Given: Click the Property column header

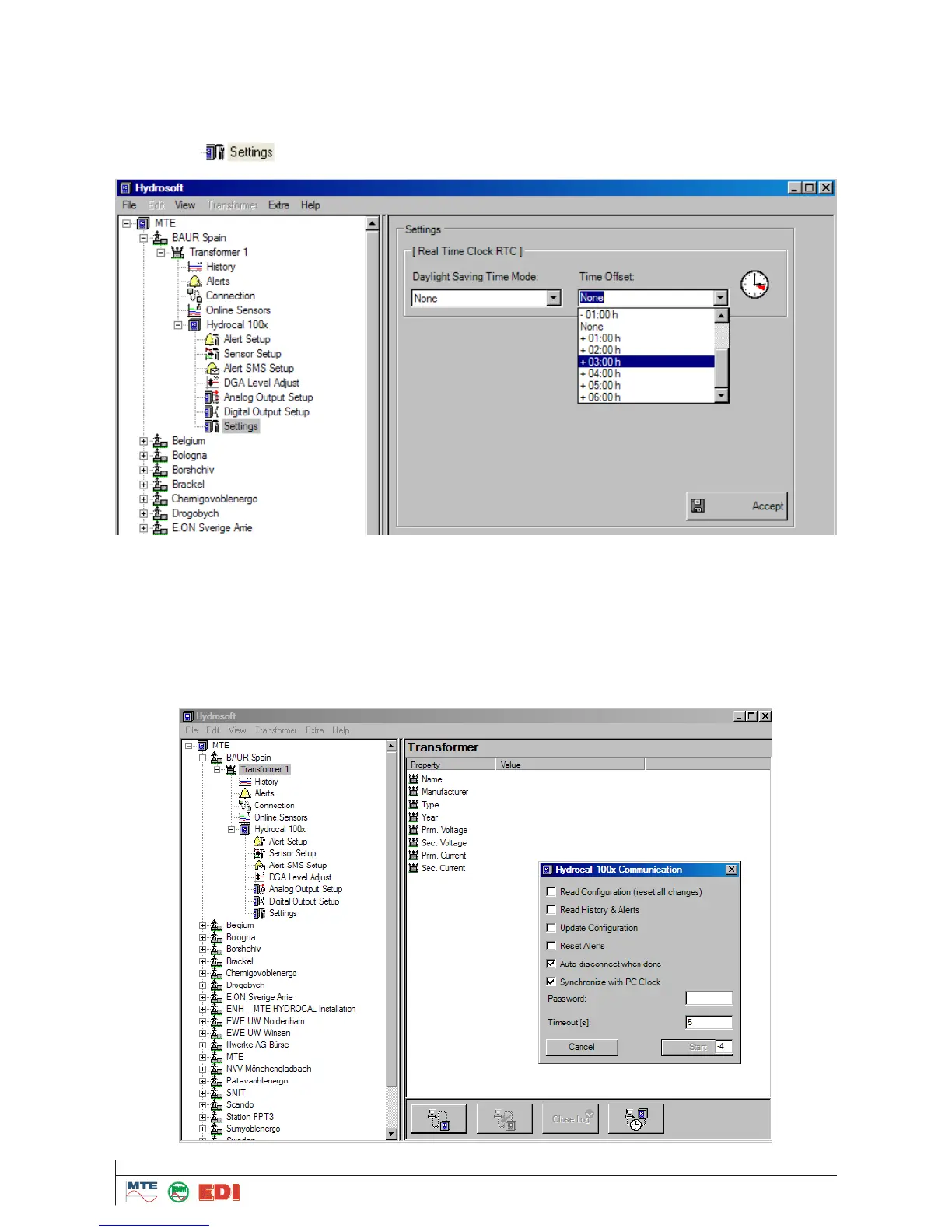Looking at the screenshot, I should click(450, 765).
